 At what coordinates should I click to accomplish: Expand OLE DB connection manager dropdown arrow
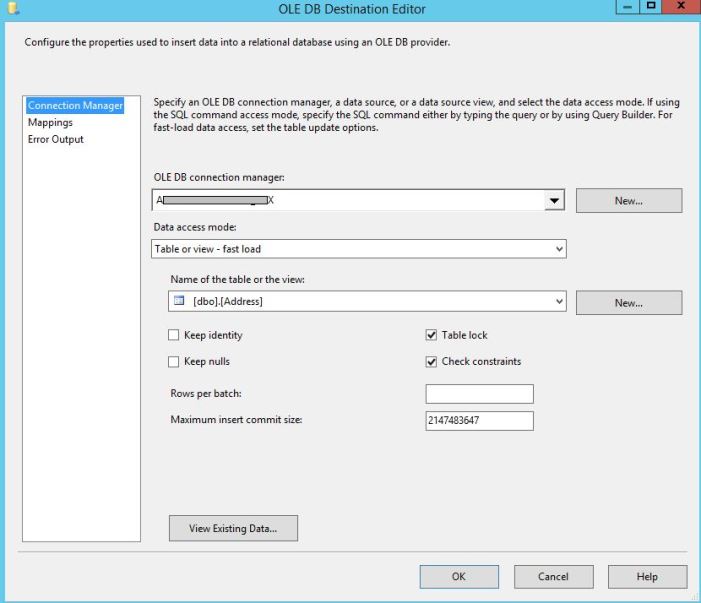(x=554, y=200)
